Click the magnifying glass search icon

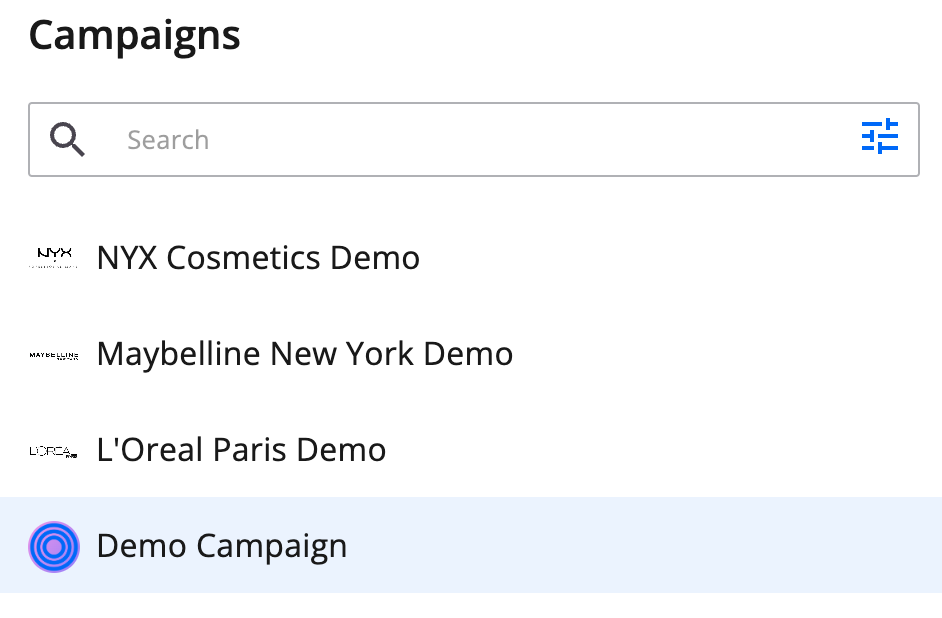tap(67, 140)
